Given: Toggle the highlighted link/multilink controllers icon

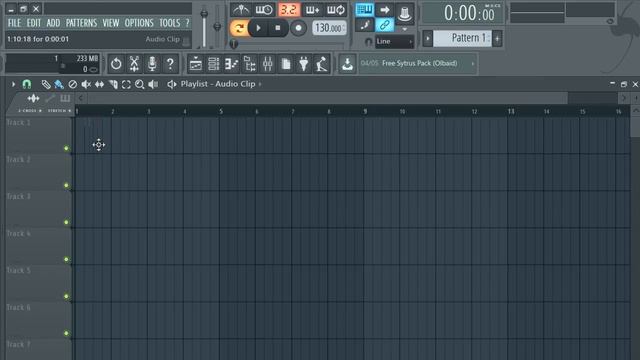Looking at the screenshot, I should 384,25.
